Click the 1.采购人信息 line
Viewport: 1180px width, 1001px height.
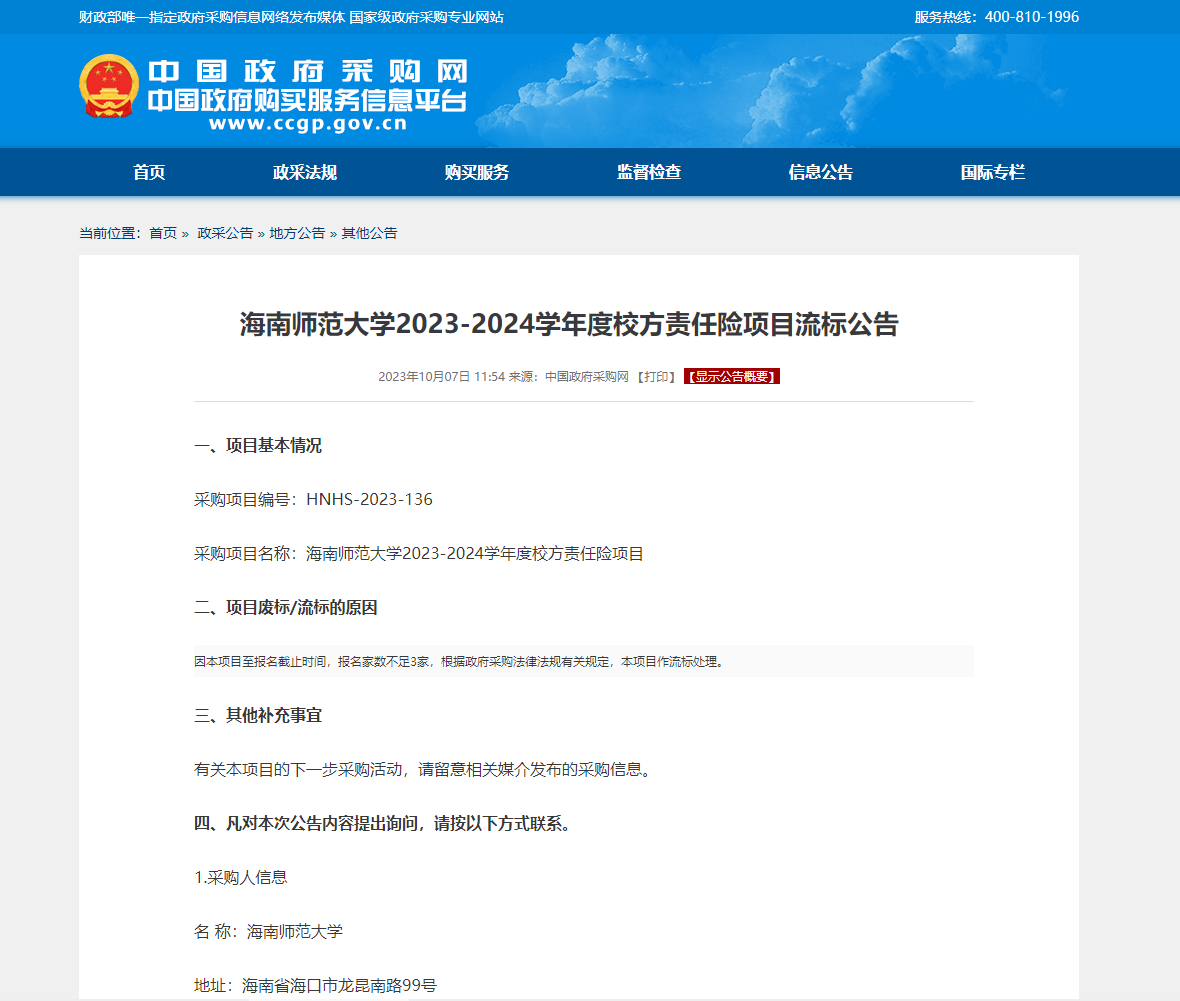(241, 878)
